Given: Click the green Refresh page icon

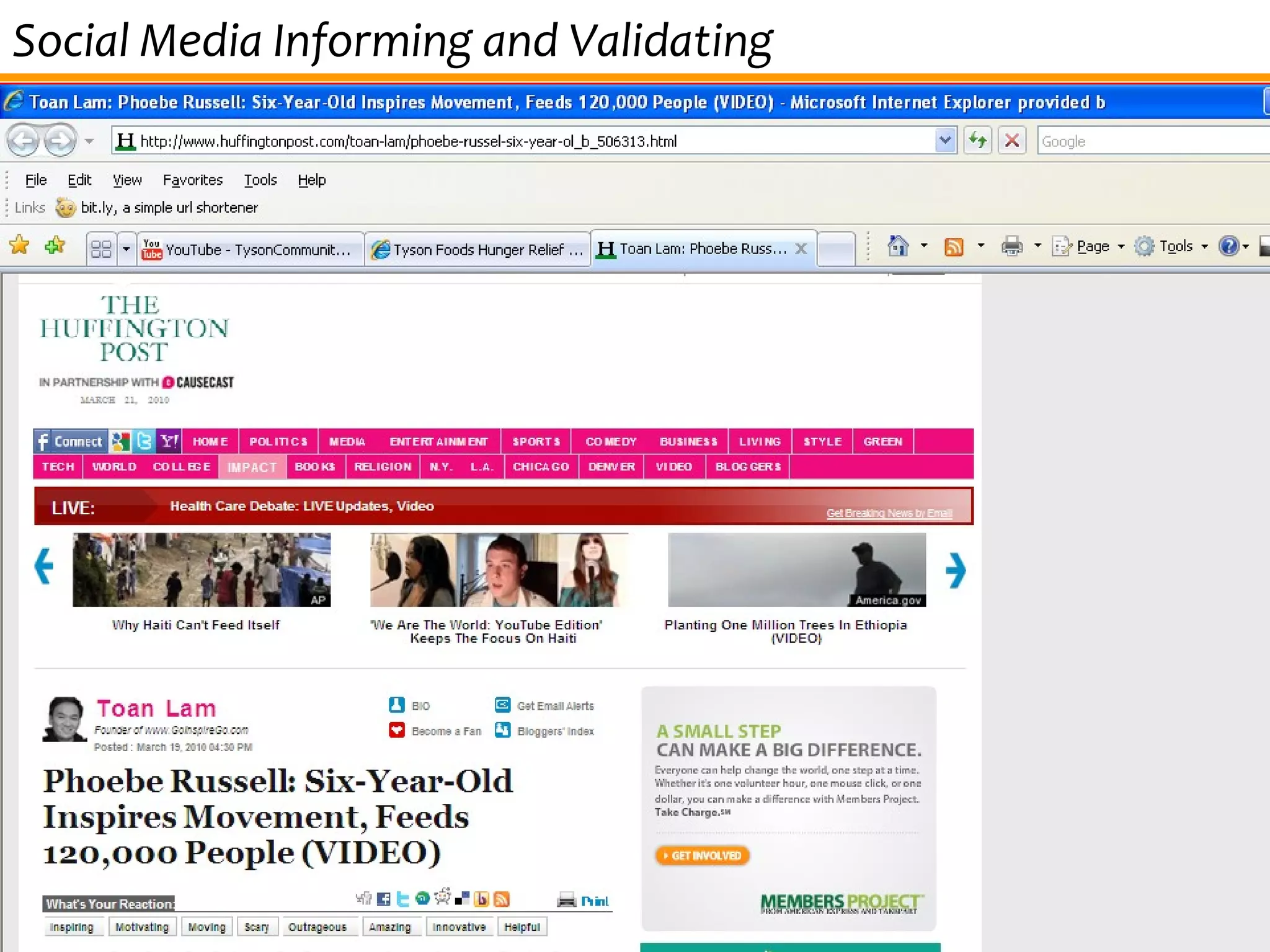Looking at the screenshot, I should (x=977, y=141).
